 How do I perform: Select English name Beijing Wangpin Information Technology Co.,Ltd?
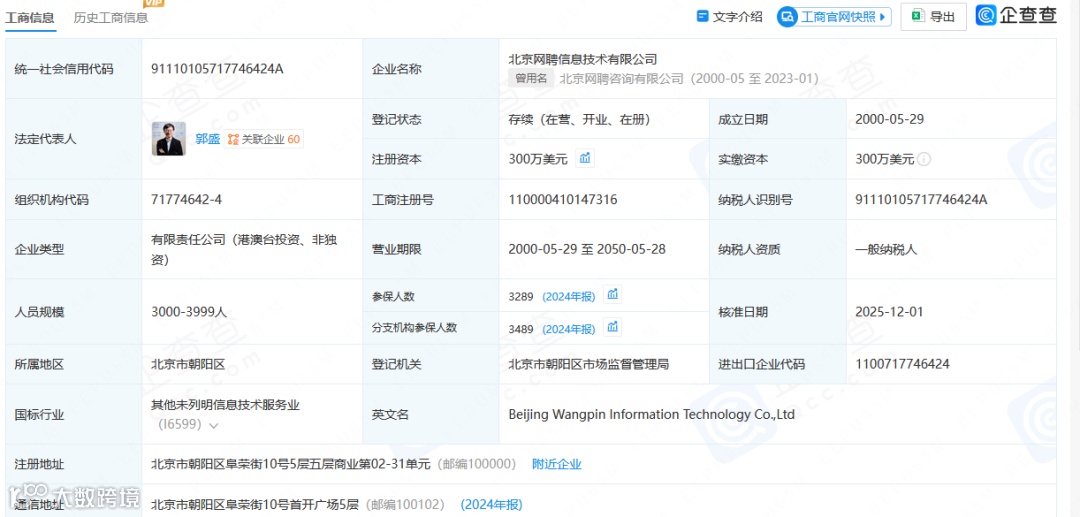tap(652, 414)
